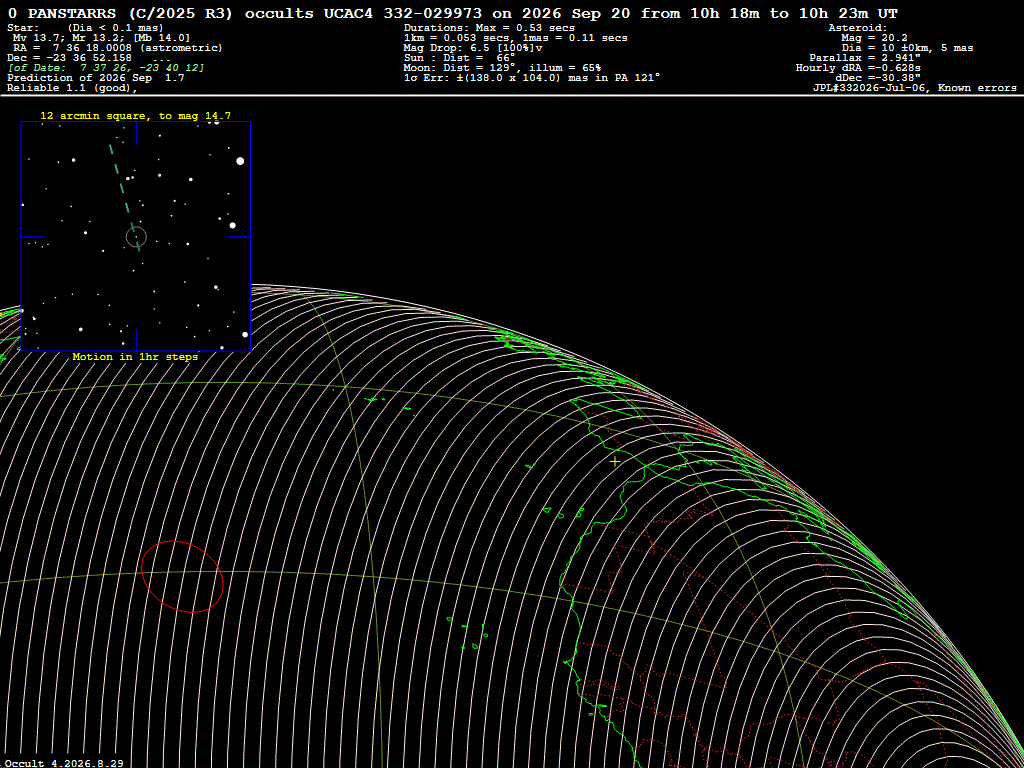Click the 1σ Err uncertainty line

pos(532,78)
